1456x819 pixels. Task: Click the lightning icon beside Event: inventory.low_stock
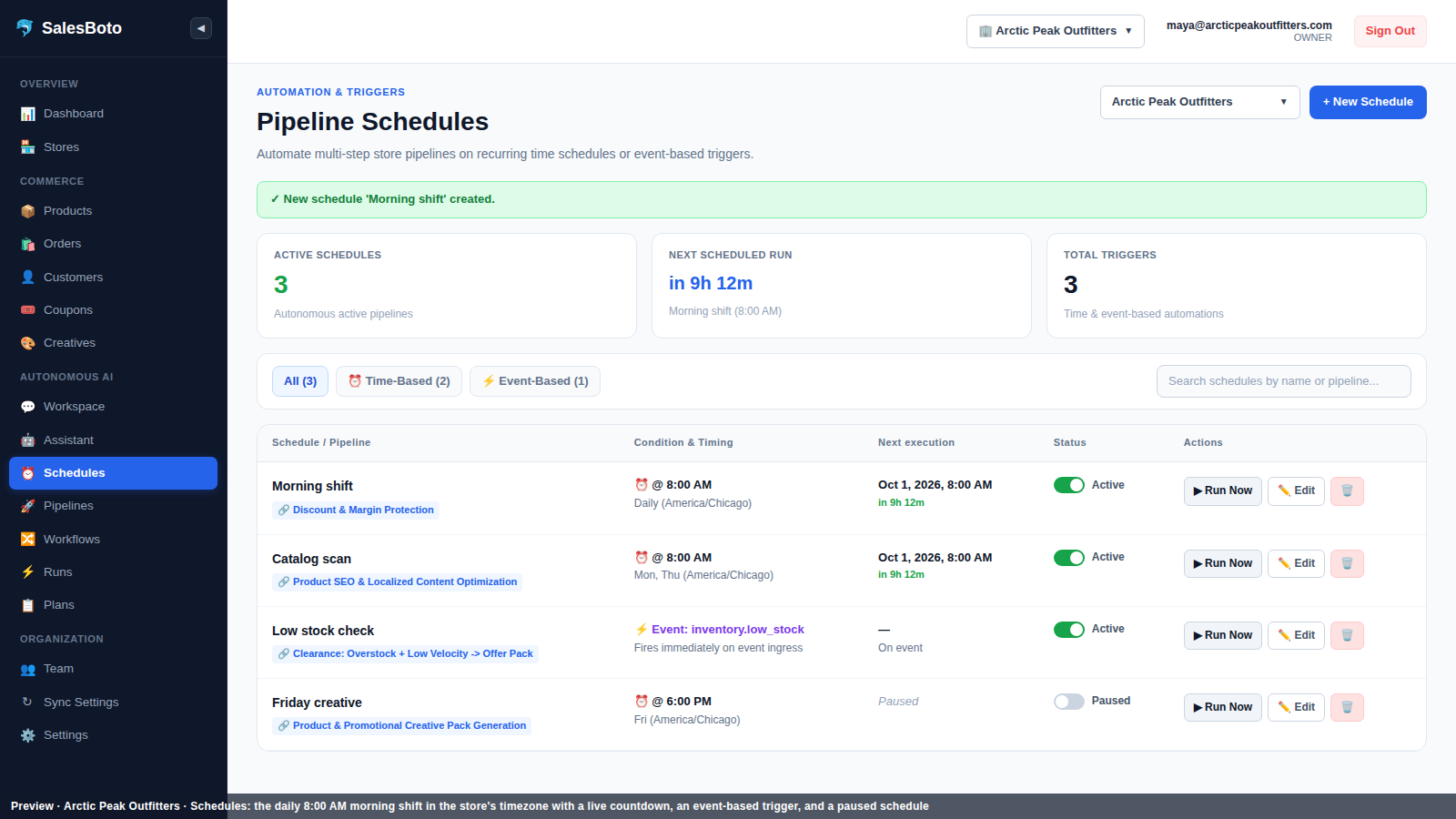tap(642, 630)
